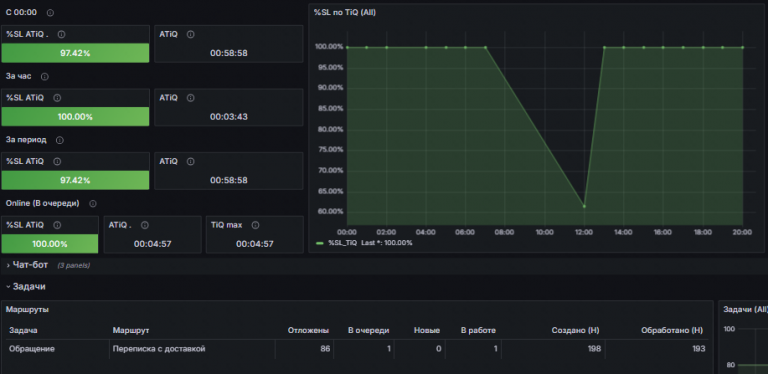This screenshot has width=768, height=374.
Task: Click the Last *: 100.00% legend value
Action: tap(387, 243)
